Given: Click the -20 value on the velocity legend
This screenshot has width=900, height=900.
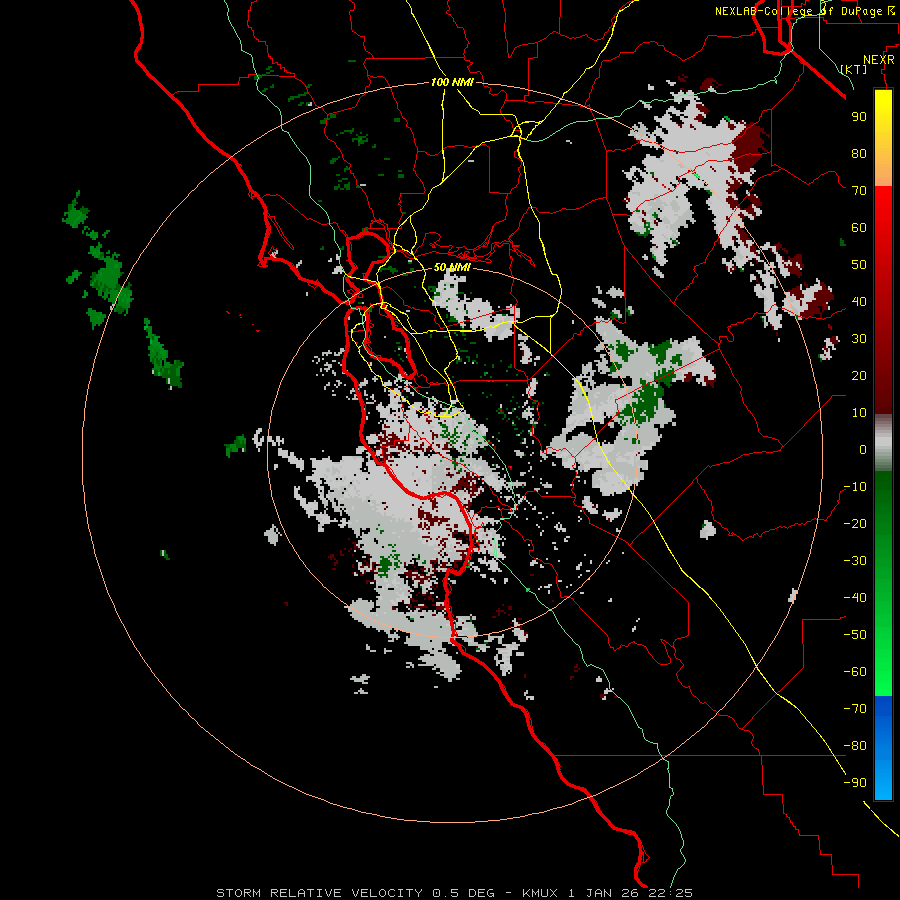Looking at the screenshot, I should tap(855, 524).
